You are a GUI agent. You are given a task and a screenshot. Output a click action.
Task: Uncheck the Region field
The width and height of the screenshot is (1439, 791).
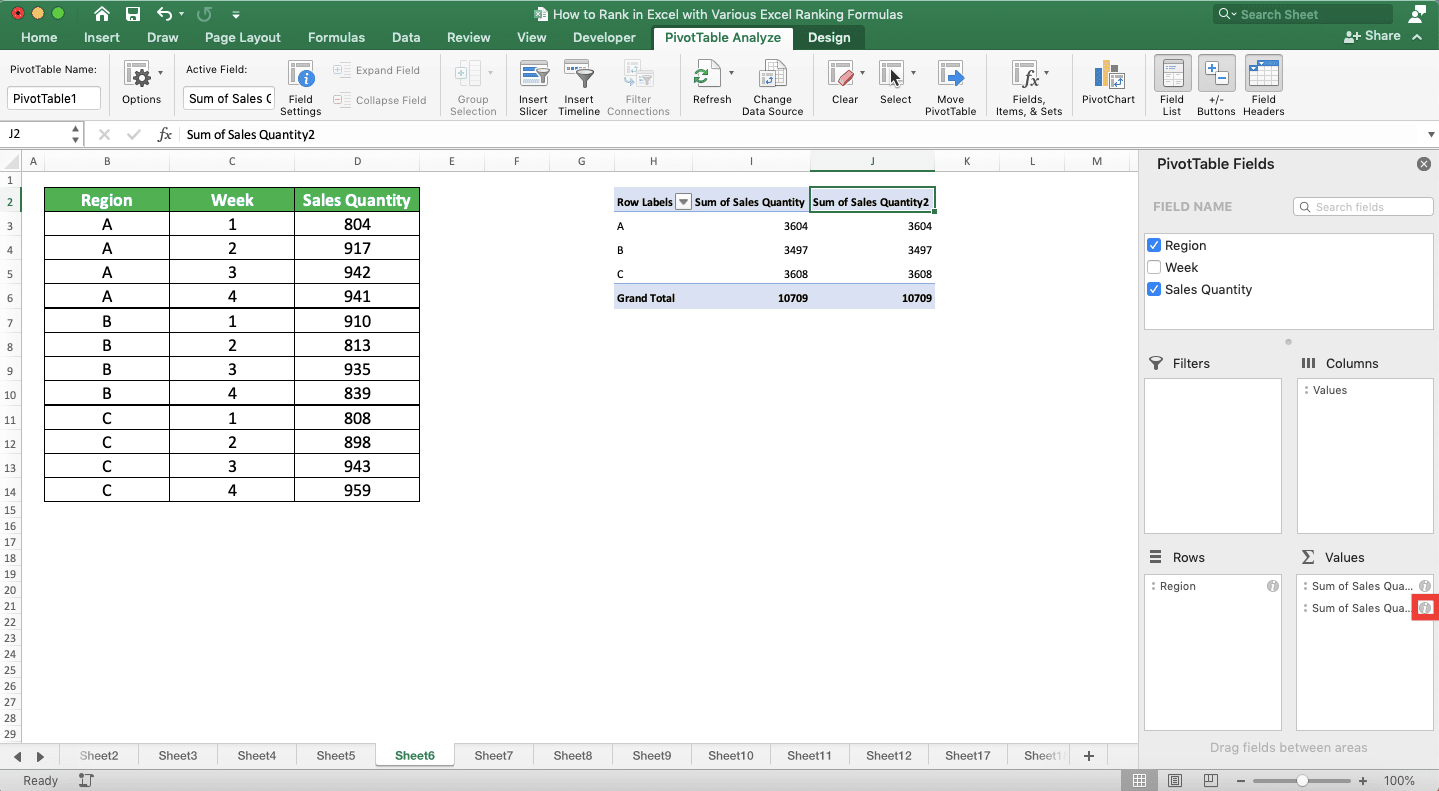pyautogui.click(x=1154, y=245)
